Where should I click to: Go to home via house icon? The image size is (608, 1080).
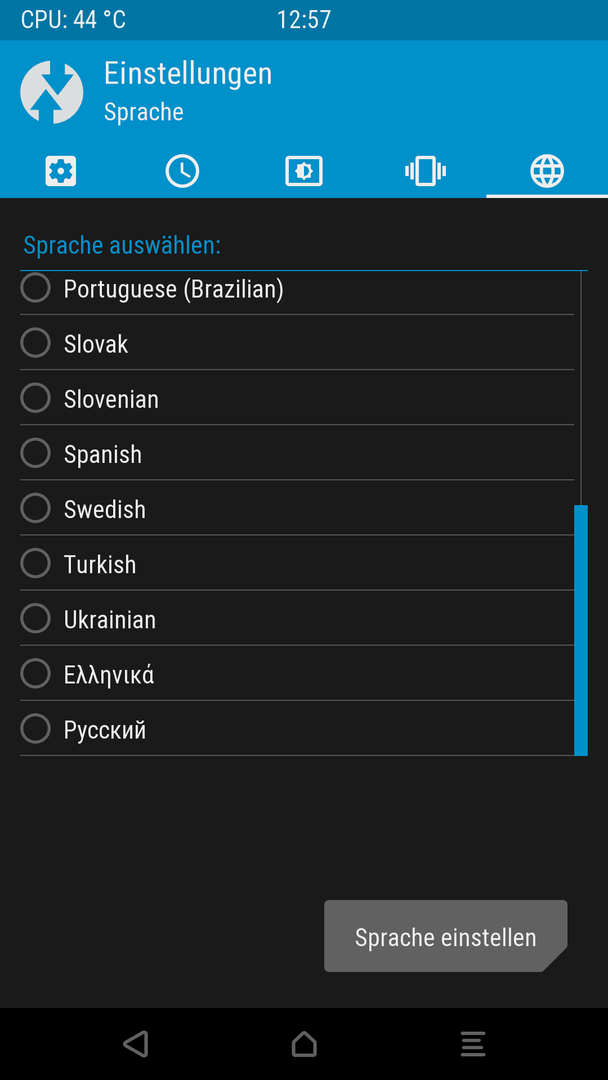click(x=304, y=1043)
